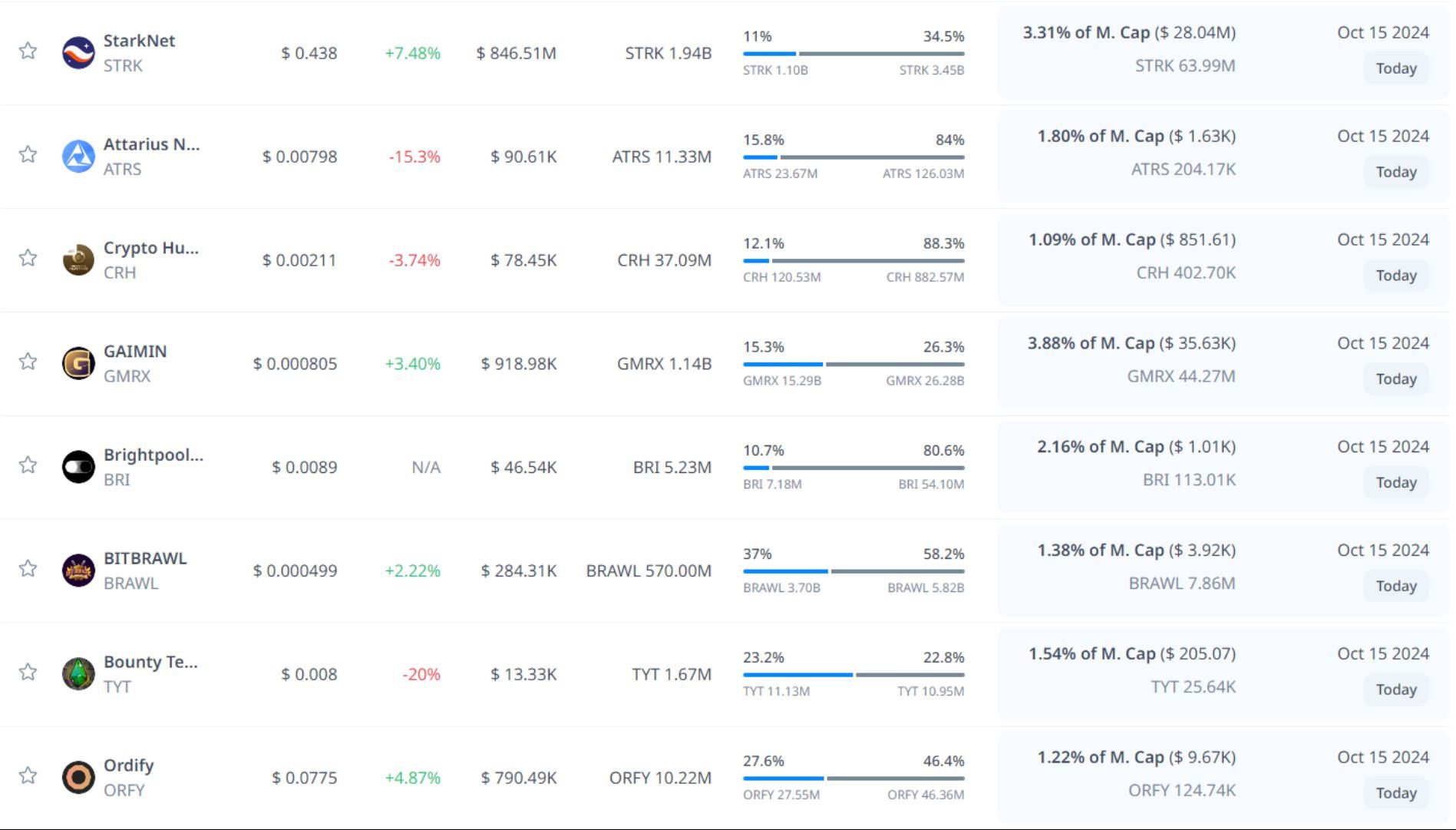
Task: Click the StarkNet coin logo icon
Action: pos(78,53)
